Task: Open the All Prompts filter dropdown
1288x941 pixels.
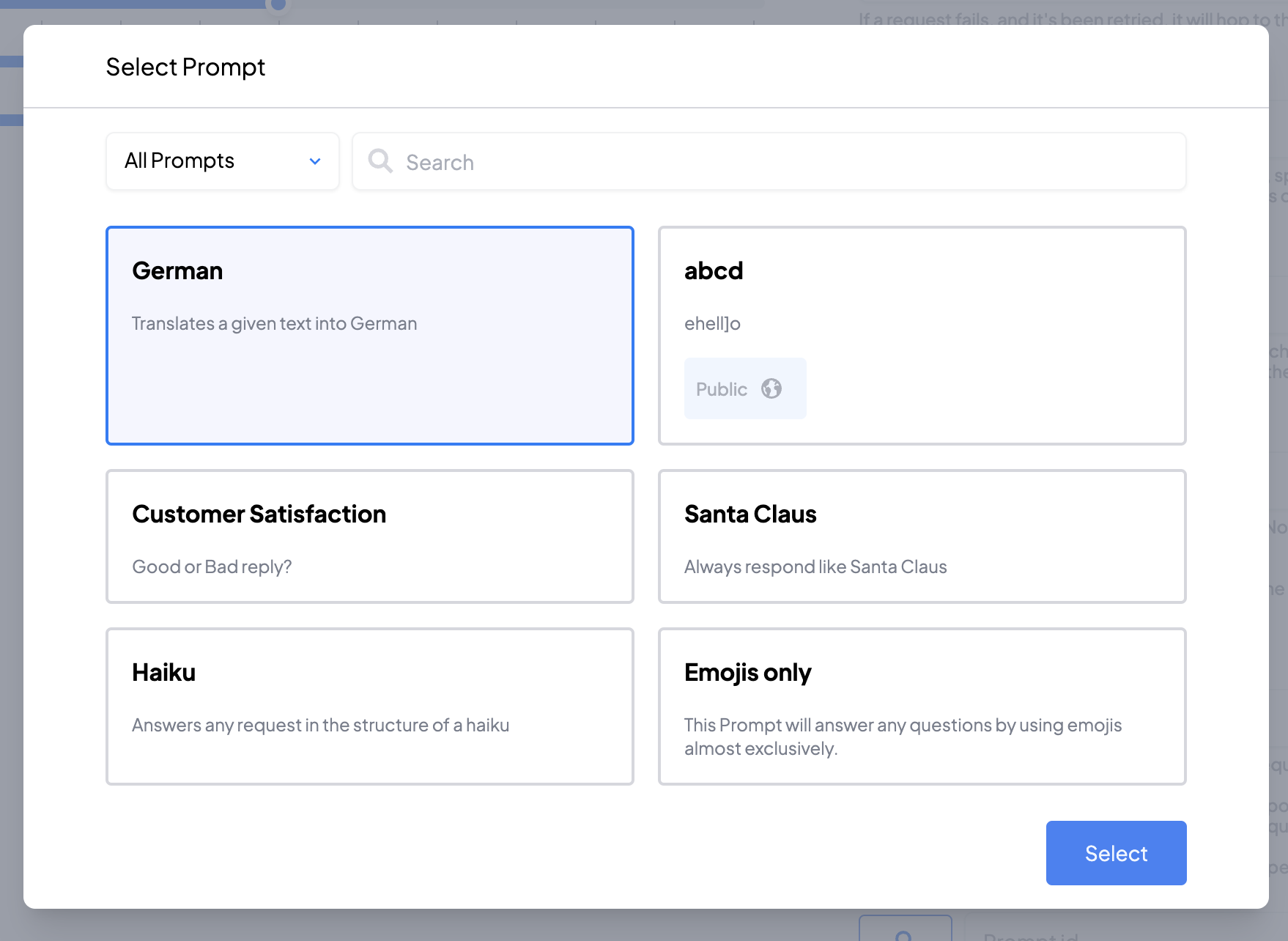Action: [222, 161]
